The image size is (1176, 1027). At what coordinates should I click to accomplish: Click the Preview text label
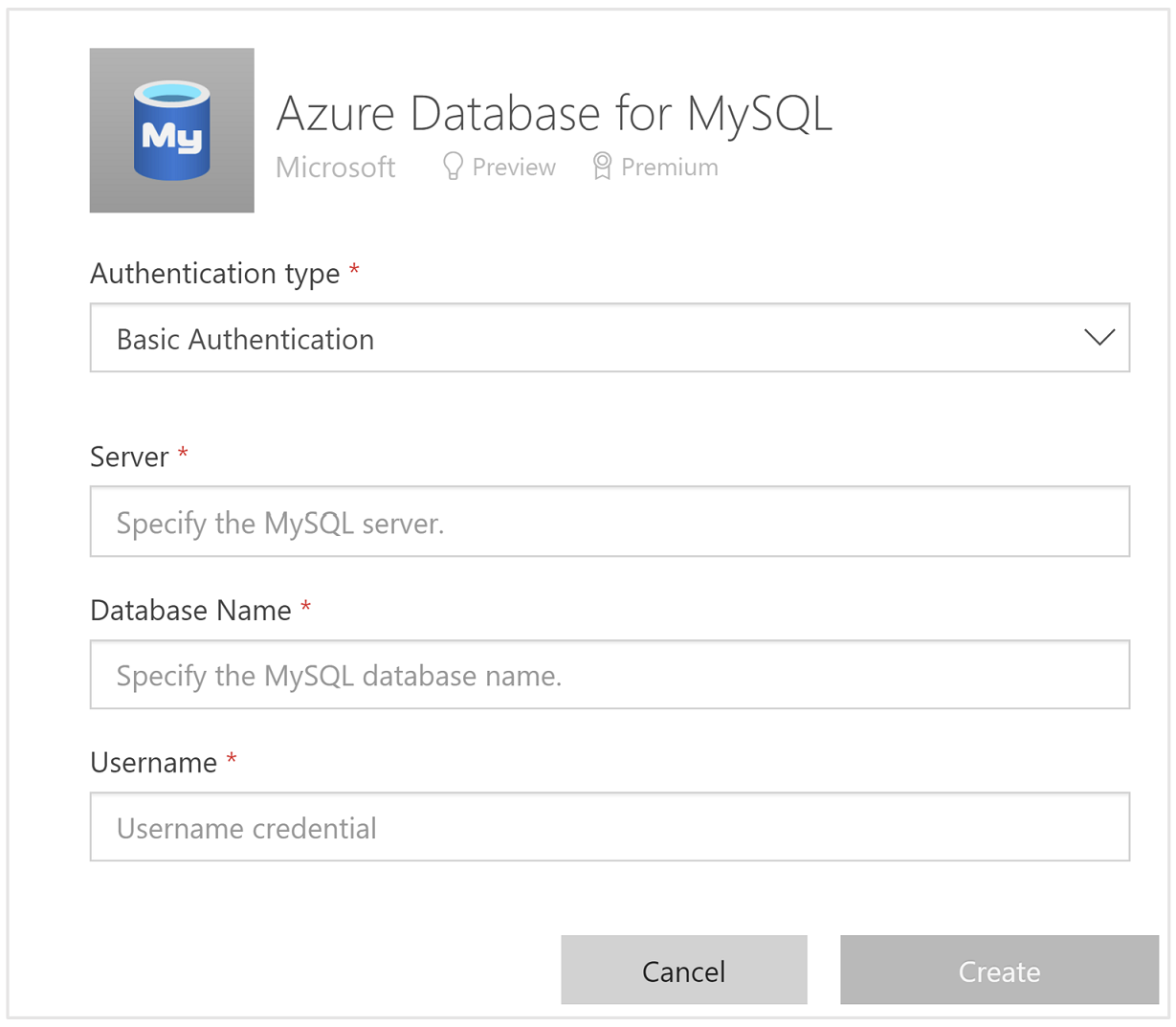[514, 167]
